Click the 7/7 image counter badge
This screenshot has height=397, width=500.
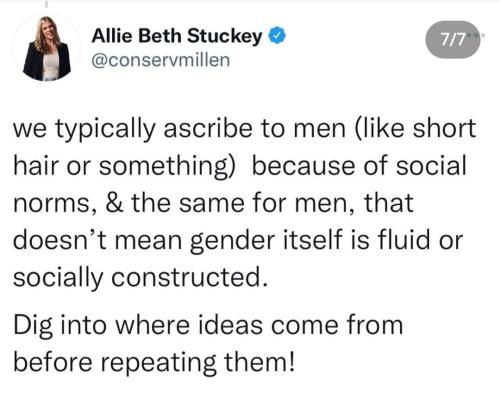452,40
